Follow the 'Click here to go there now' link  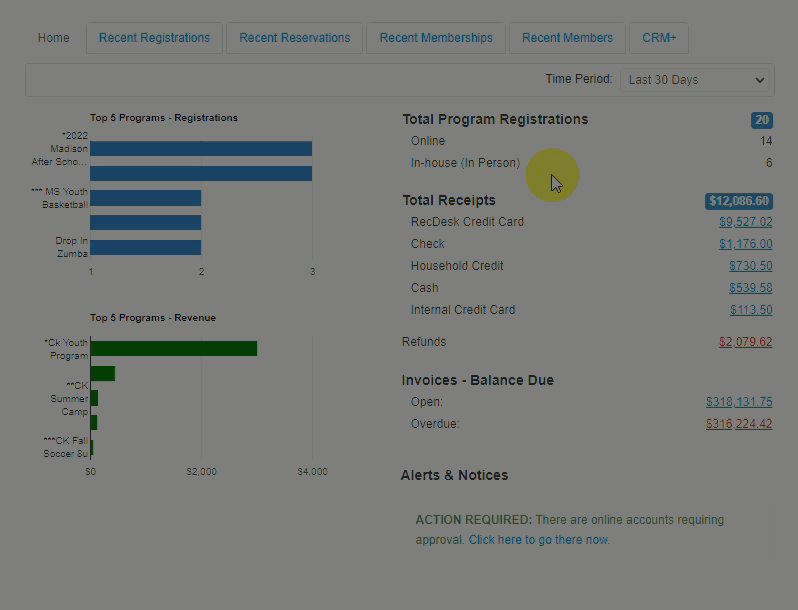point(539,540)
